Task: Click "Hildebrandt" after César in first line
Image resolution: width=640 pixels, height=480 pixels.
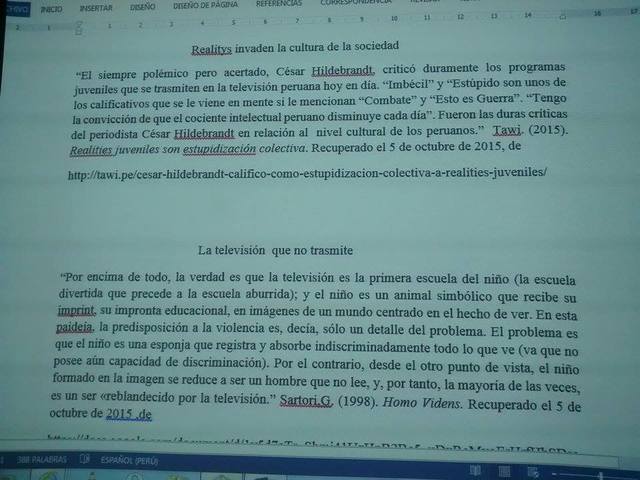Action: [x=342, y=71]
